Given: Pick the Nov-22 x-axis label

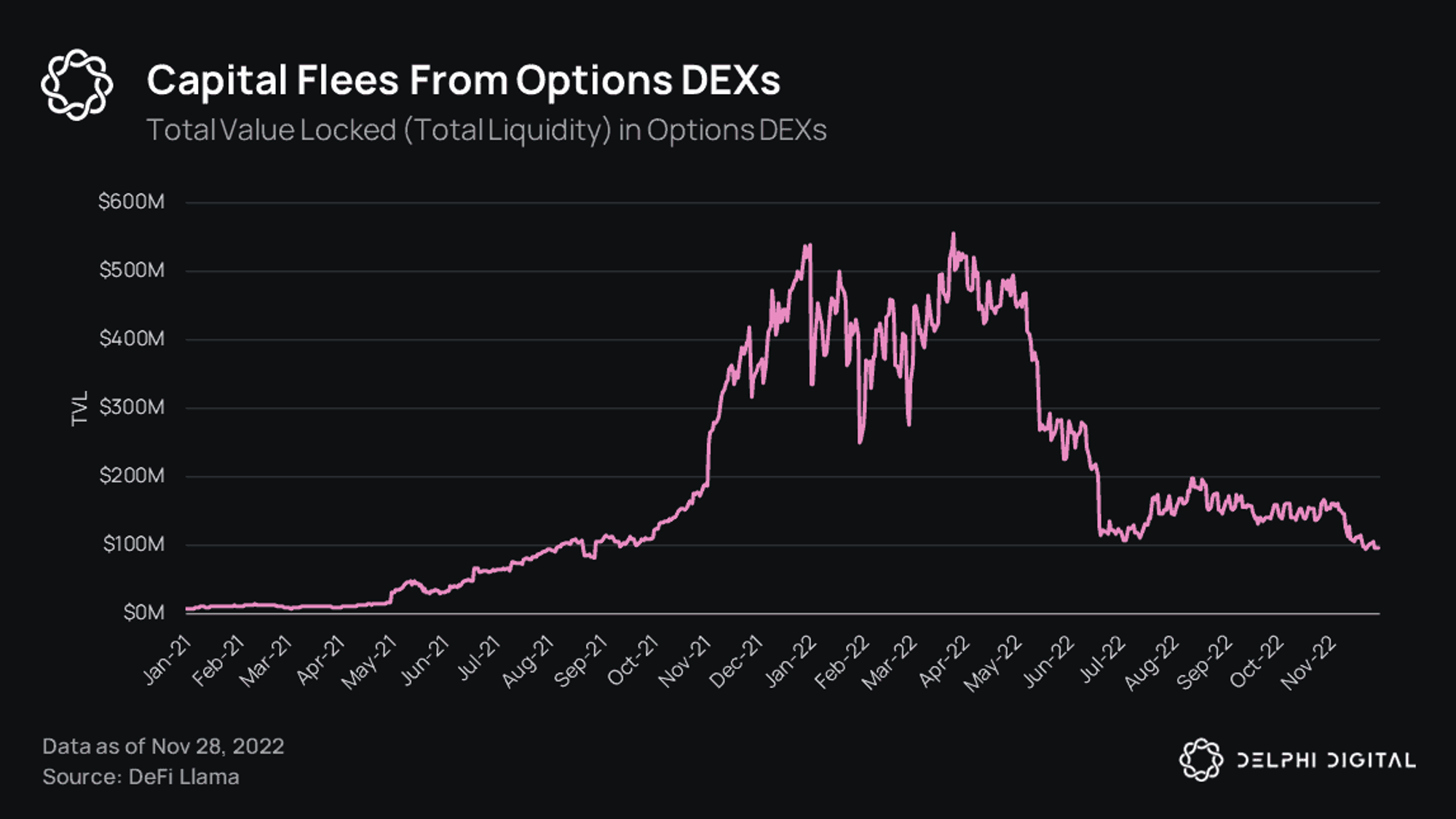Looking at the screenshot, I should pyautogui.click(x=1308, y=661).
